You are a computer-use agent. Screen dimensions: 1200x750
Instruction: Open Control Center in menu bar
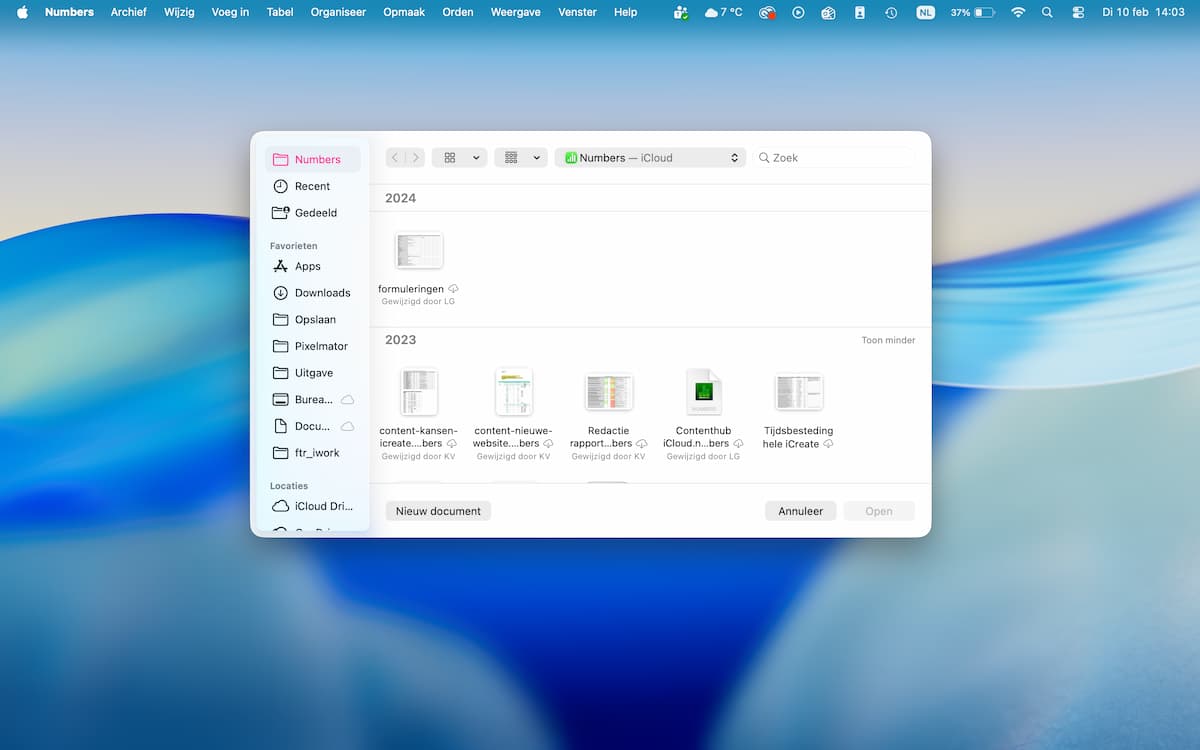pyautogui.click(x=1077, y=12)
